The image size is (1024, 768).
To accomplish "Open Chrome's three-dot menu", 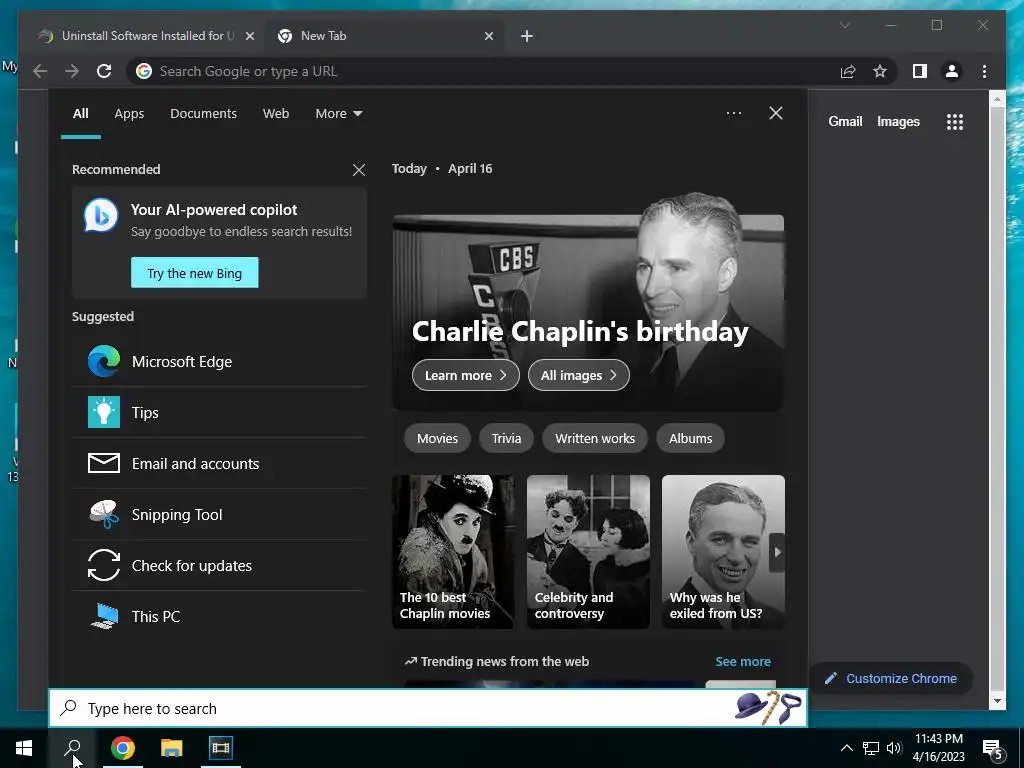I will 984,71.
